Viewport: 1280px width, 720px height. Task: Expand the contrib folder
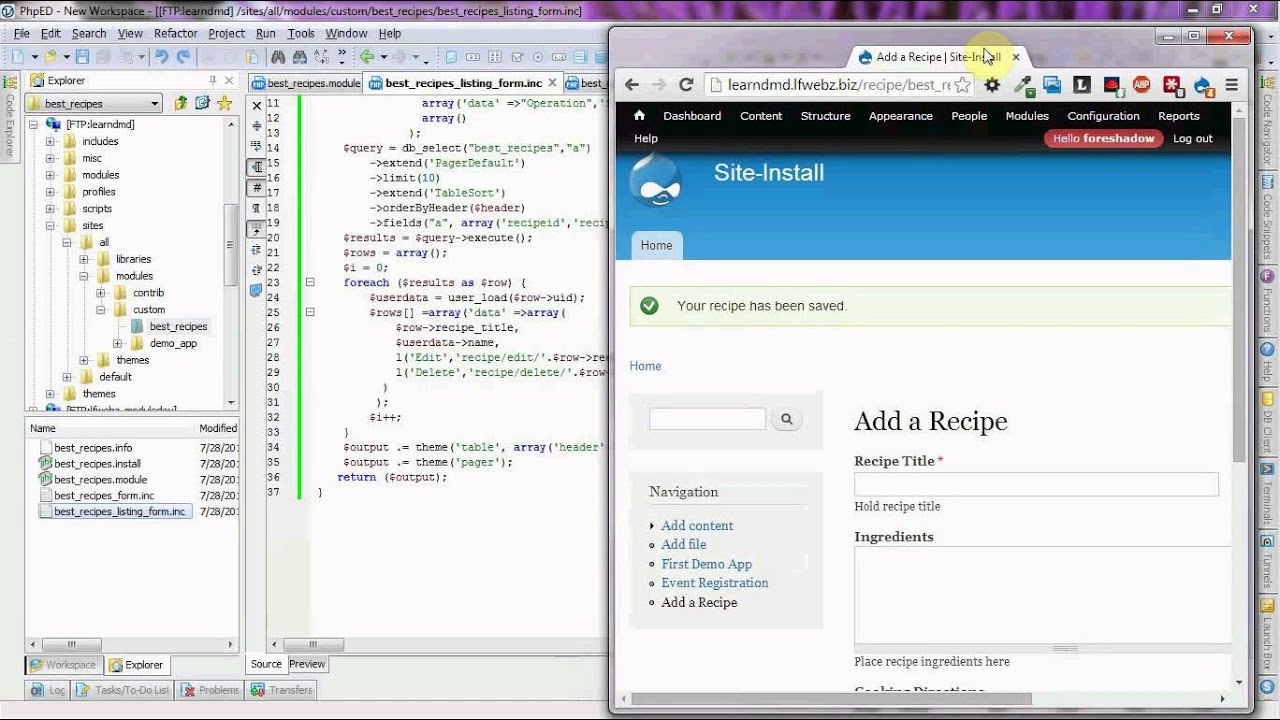100,293
